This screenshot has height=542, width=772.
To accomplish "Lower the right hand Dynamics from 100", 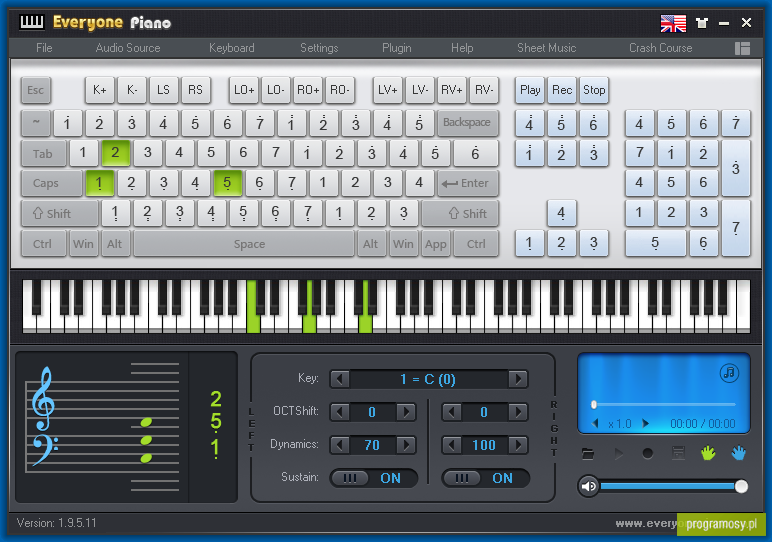I will tap(452, 445).
